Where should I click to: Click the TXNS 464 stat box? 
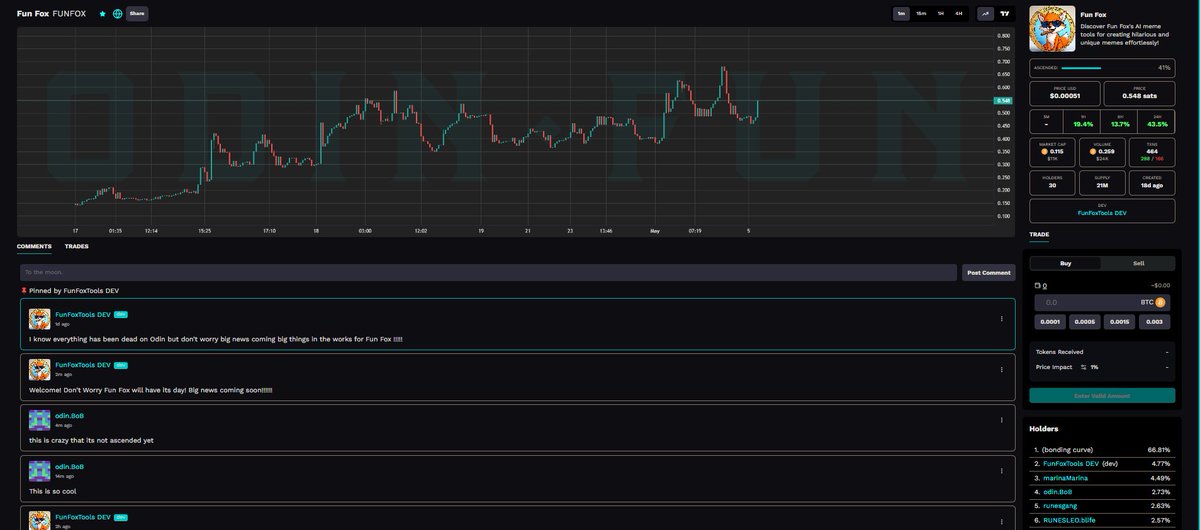(x=1151, y=152)
